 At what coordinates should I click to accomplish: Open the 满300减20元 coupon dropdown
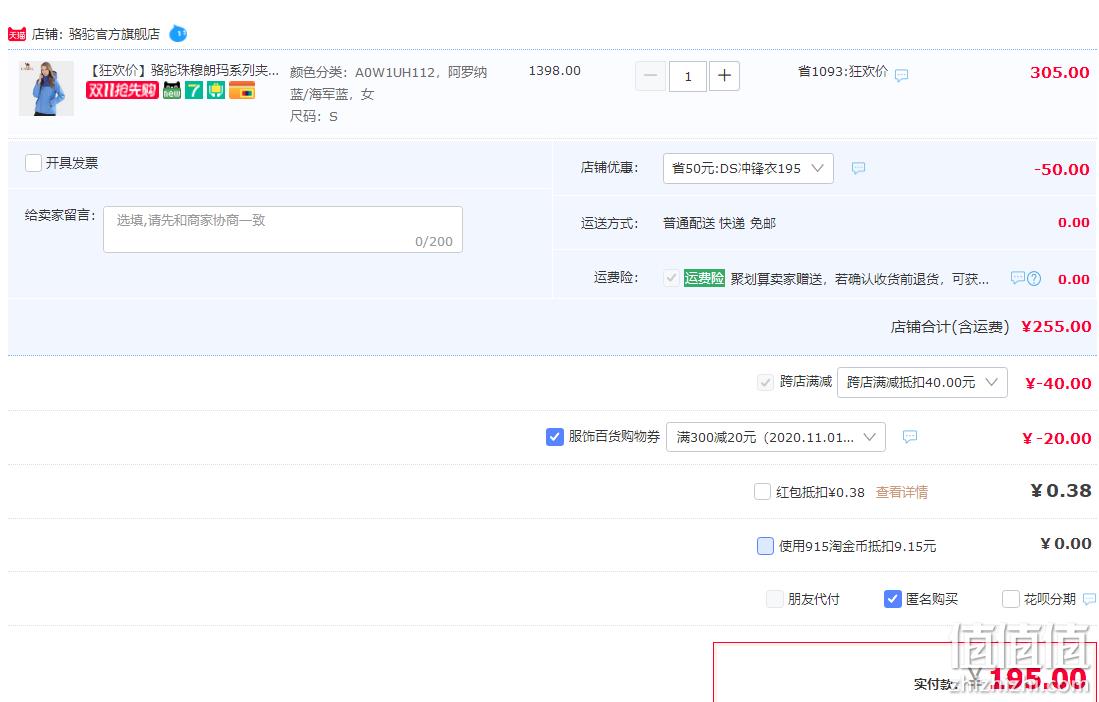(x=776, y=437)
